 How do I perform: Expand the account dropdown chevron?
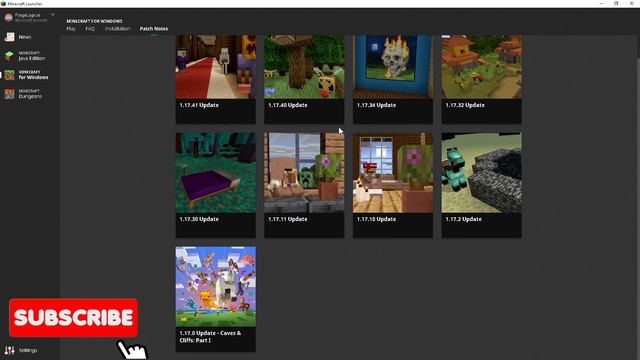53,15
